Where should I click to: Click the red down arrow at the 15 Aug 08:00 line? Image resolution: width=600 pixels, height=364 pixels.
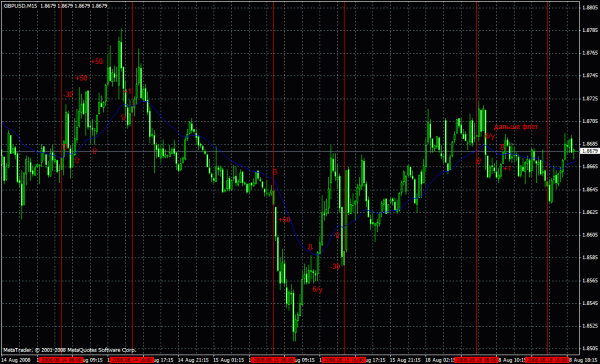[x=274, y=173]
